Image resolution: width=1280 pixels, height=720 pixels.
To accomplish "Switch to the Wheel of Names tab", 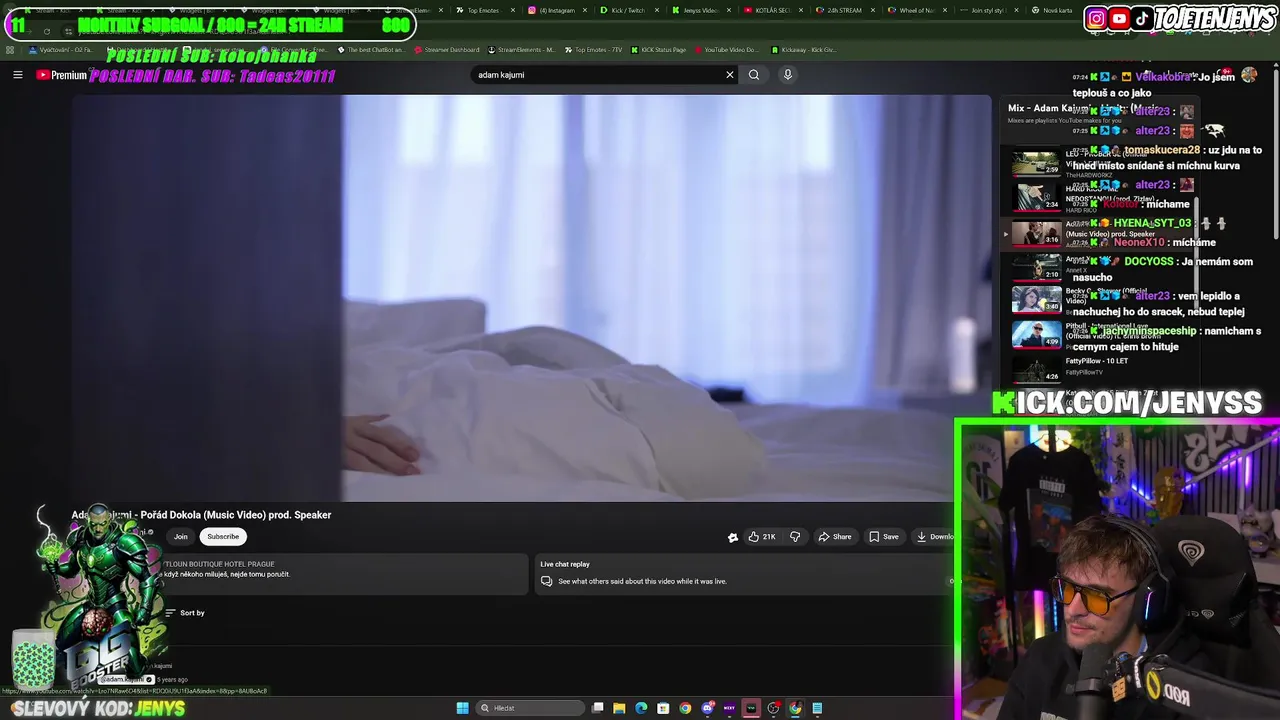I will coord(915,10).
